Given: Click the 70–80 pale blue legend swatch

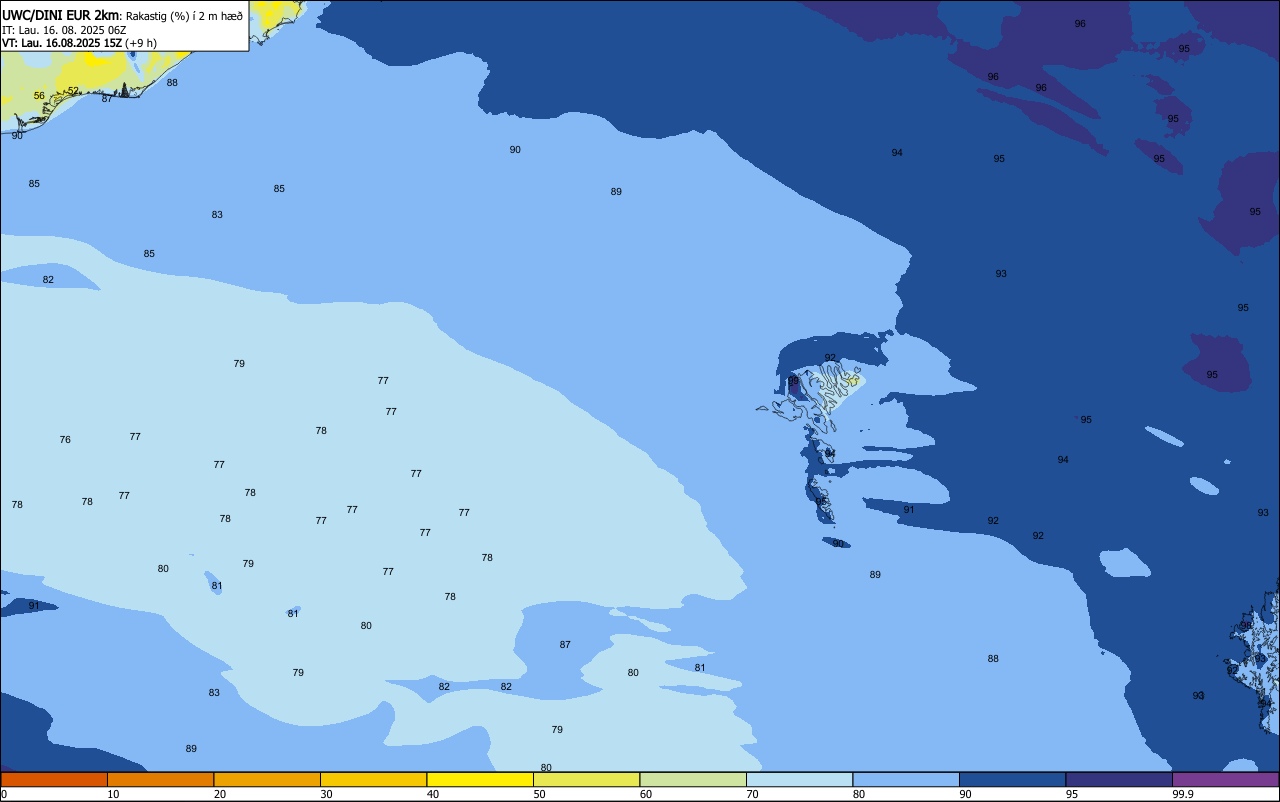Looking at the screenshot, I should tap(799, 780).
